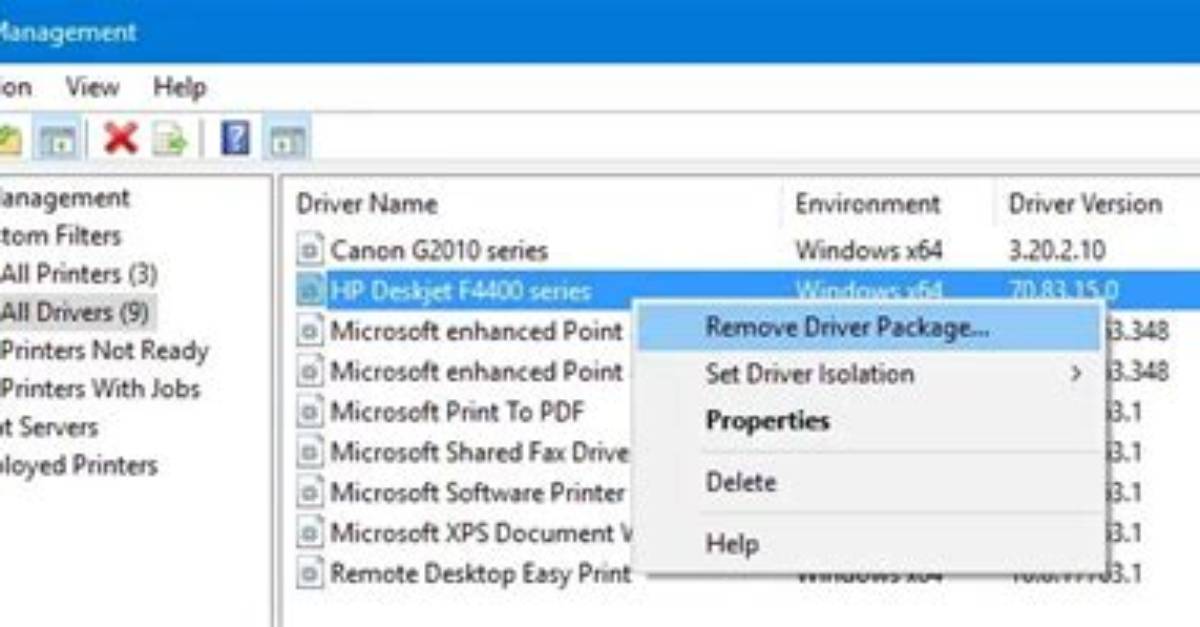Select Properties in the context menu
Viewport: 1200px width, 627px height.
[870, 421]
